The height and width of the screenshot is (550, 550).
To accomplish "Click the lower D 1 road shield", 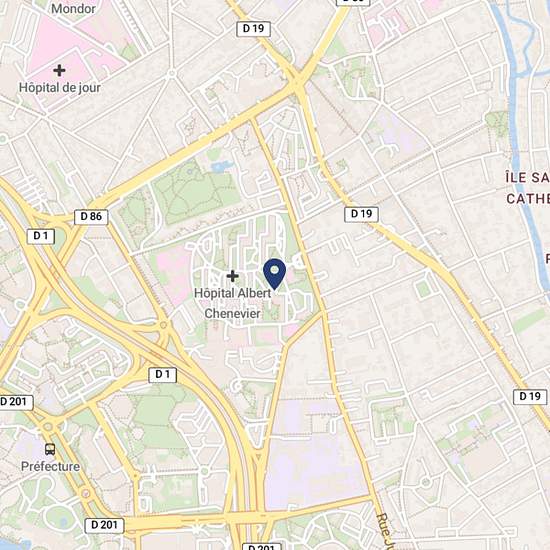I will click(163, 375).
